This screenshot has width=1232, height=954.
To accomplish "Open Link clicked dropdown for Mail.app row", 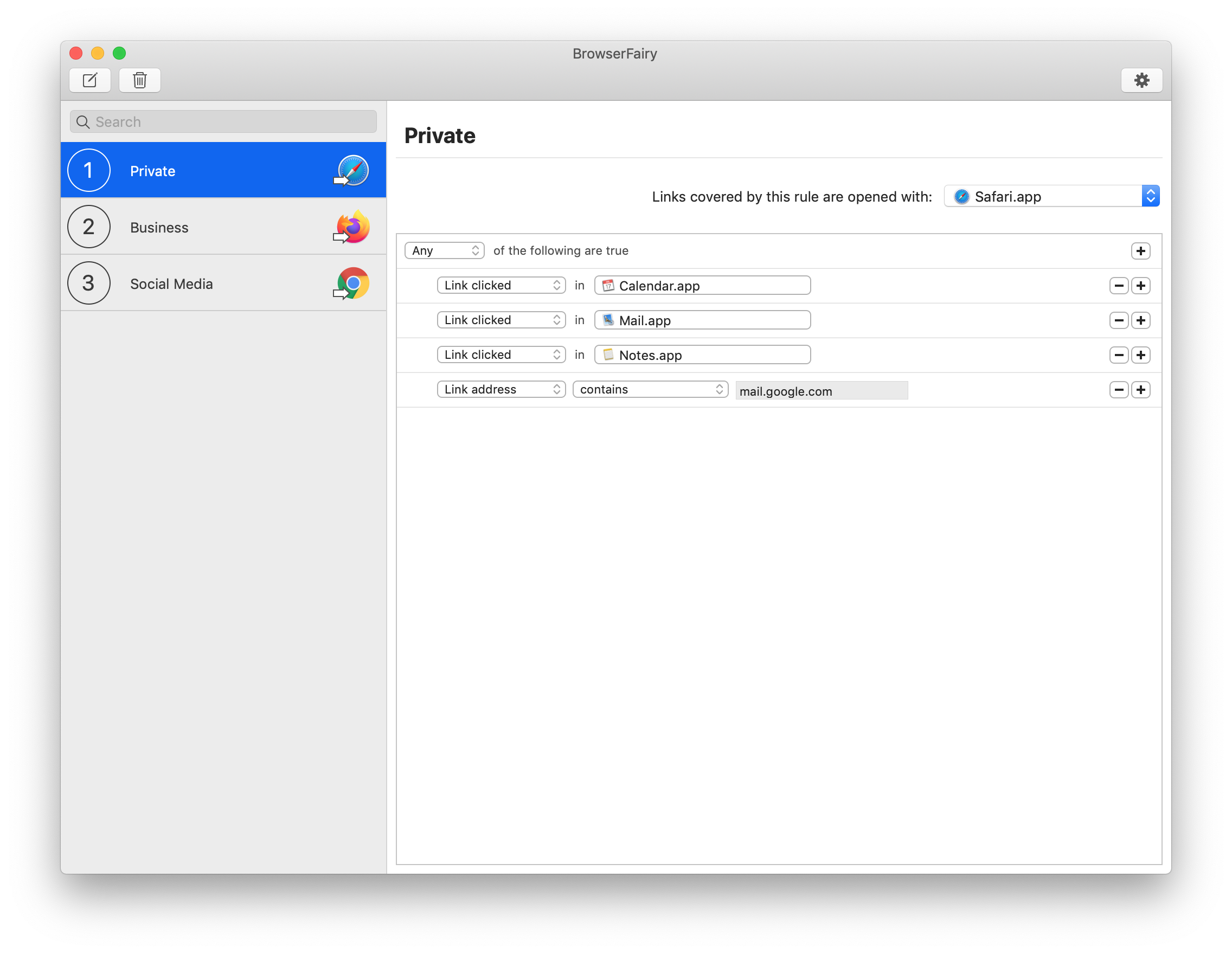I will [x=501, y=320].
